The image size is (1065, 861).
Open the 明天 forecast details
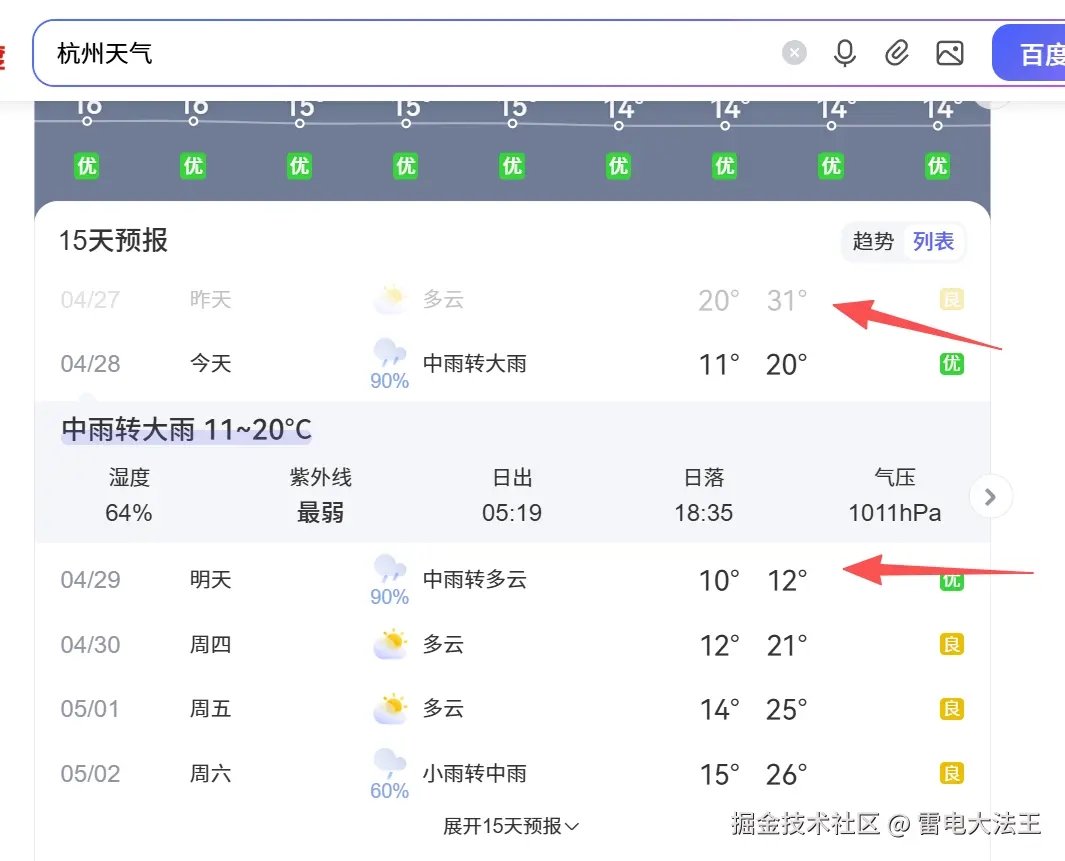coord(210,579)
